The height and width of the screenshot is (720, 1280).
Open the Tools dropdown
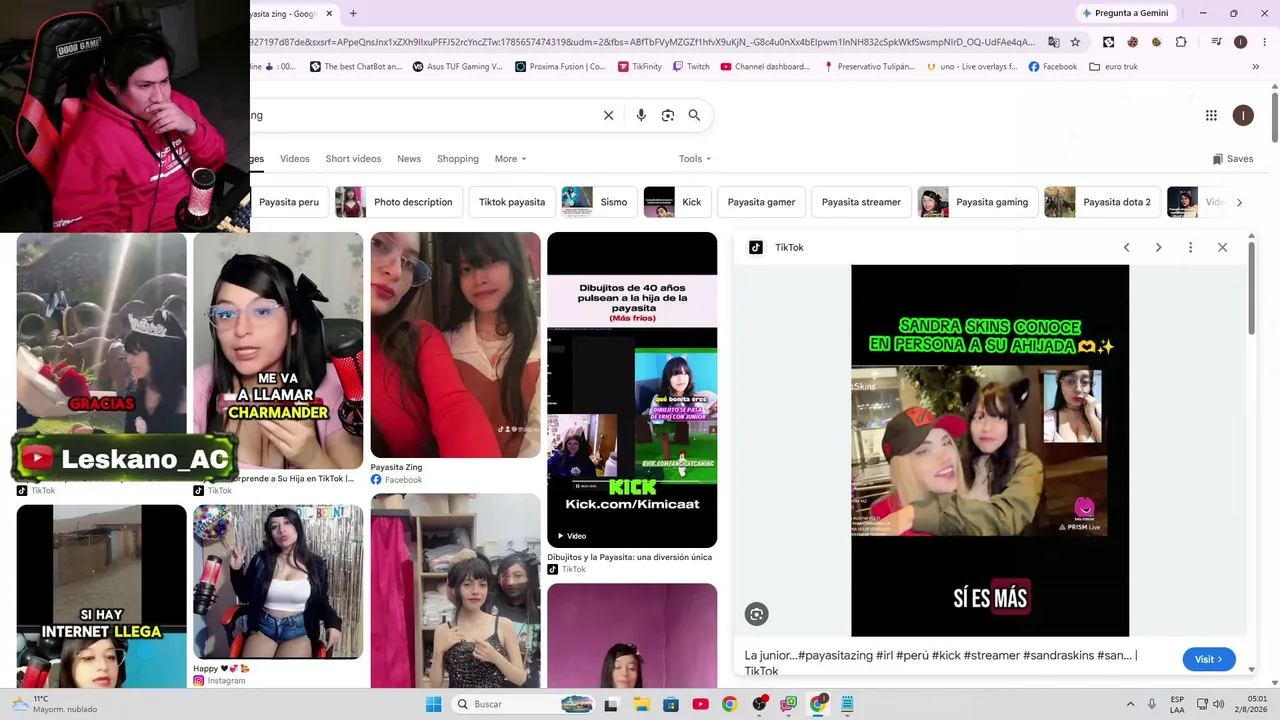(x=695, y=159)
